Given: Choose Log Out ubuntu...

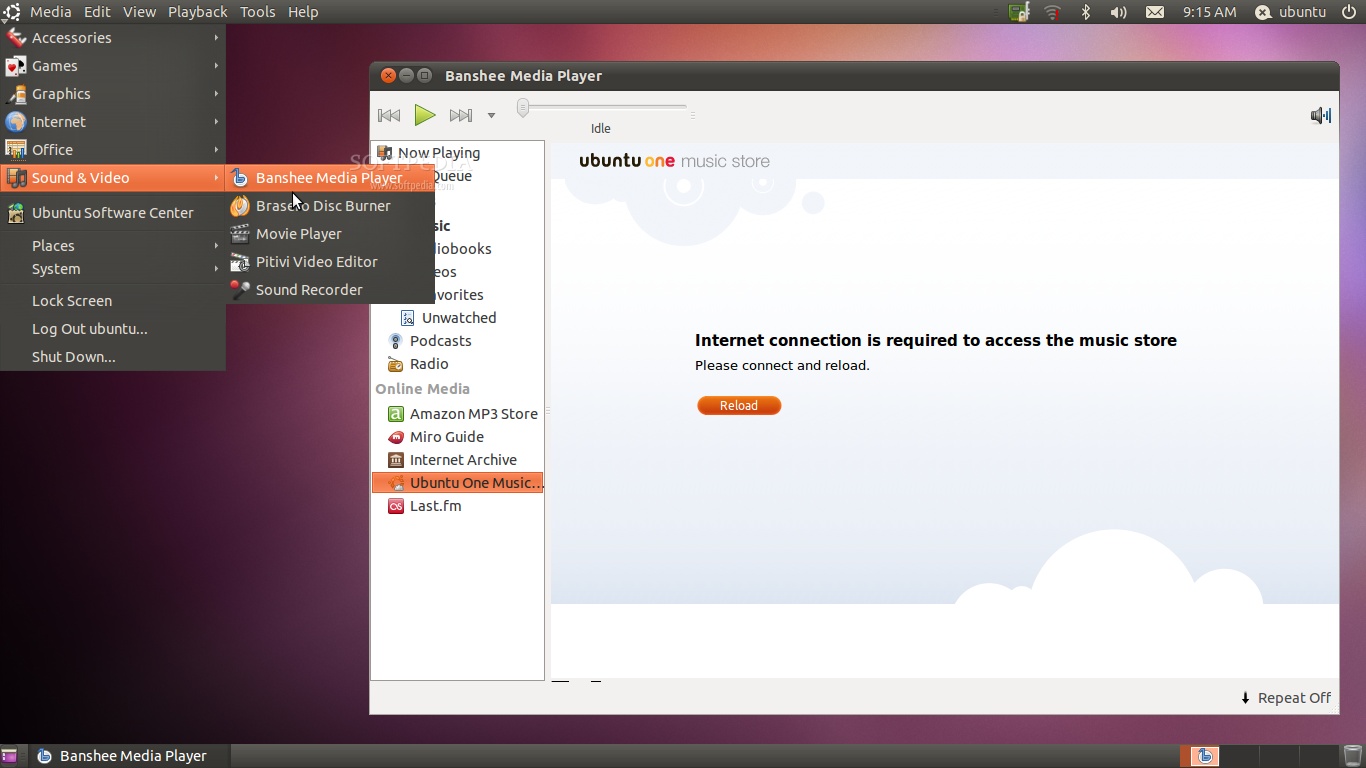Looking at the screenshot, I should [x=113, y=329].
